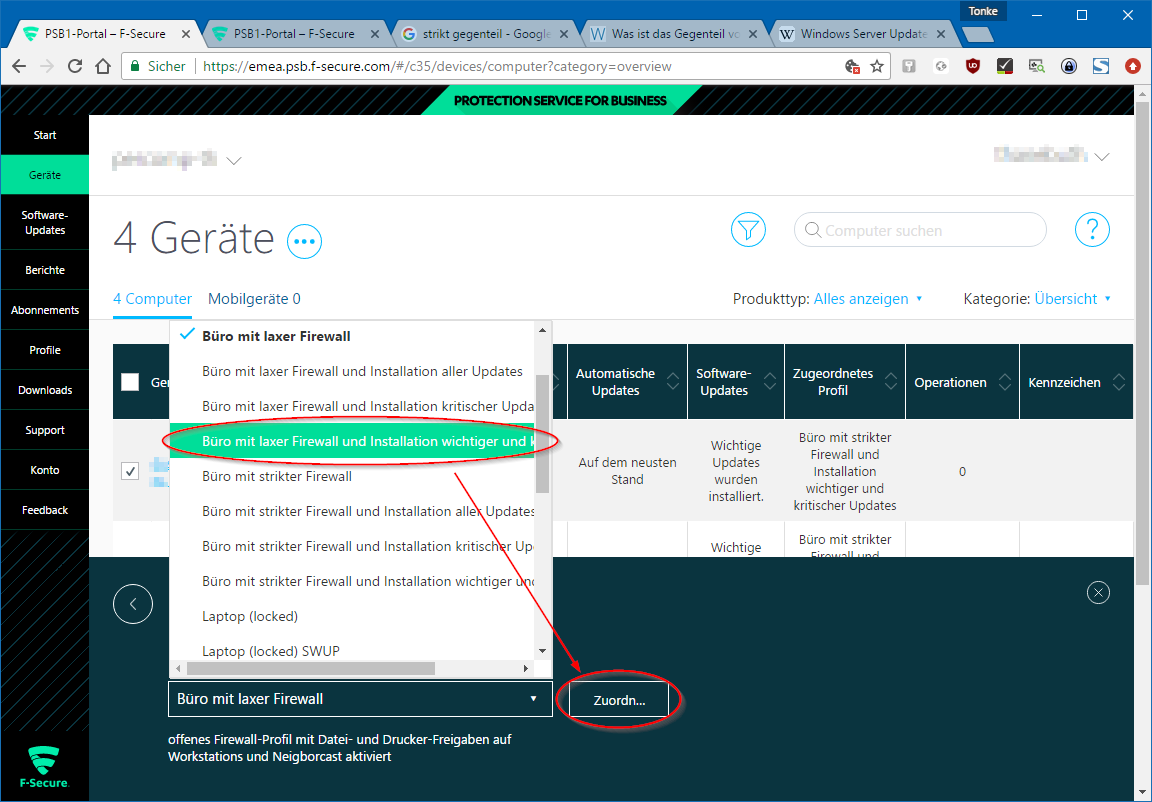Open the three-dots menu next to 4 Geräte
The width and height of the screenshot is (1152, 802).
(304, 241)
